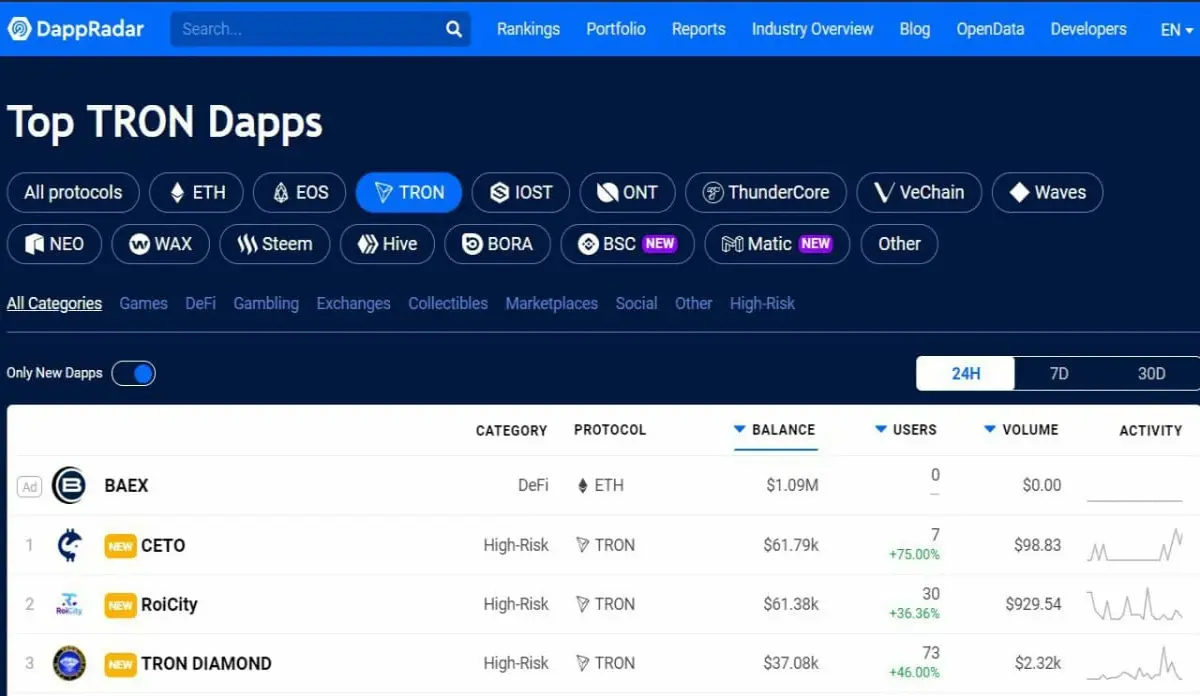Click the TRON protocol icon in RoiCity row
The height and width of the screenshot is (696, 1200).
tap(583, 604)
